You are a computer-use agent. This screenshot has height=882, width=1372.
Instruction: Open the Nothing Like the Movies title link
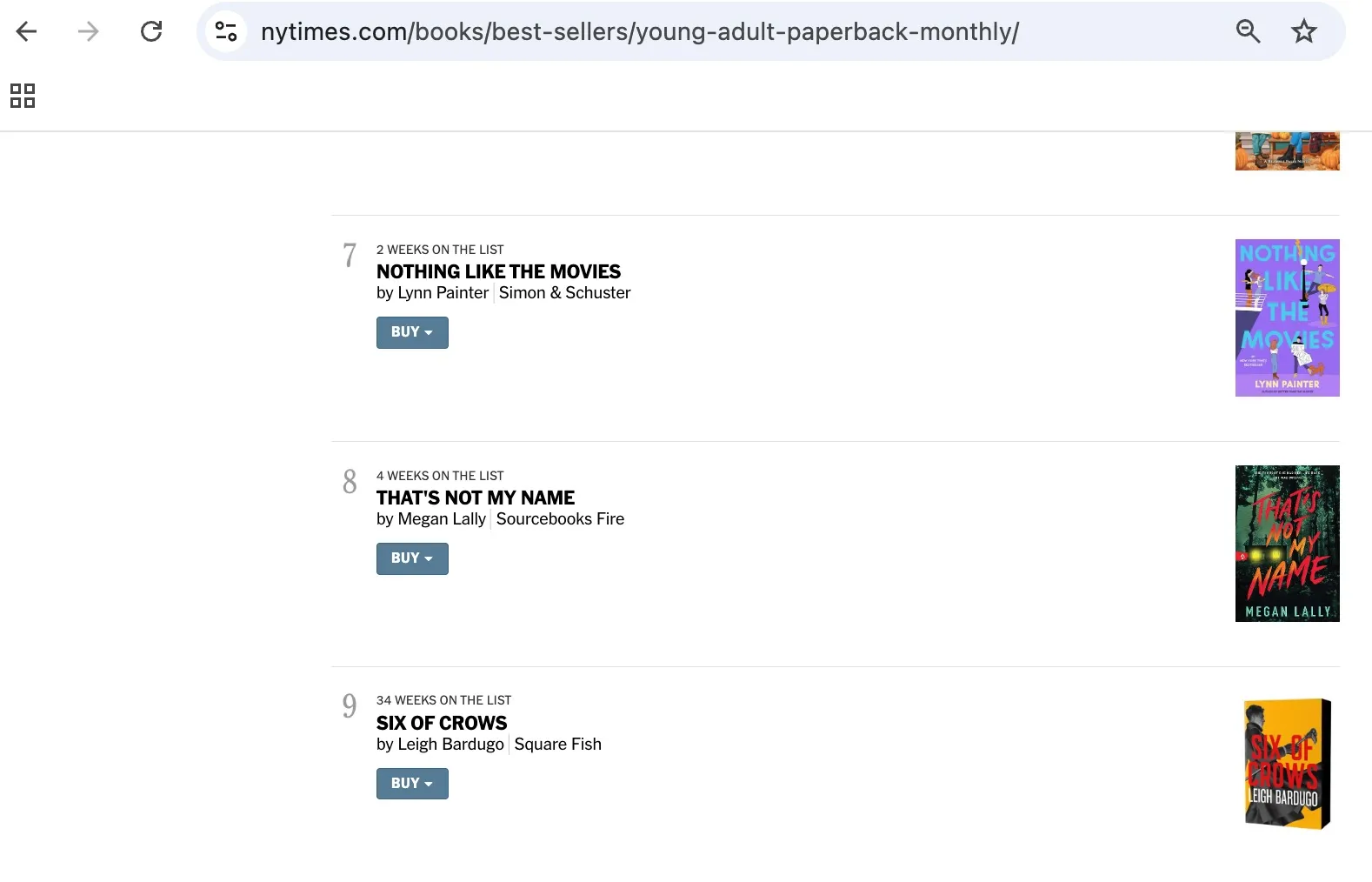coord(498,271)
